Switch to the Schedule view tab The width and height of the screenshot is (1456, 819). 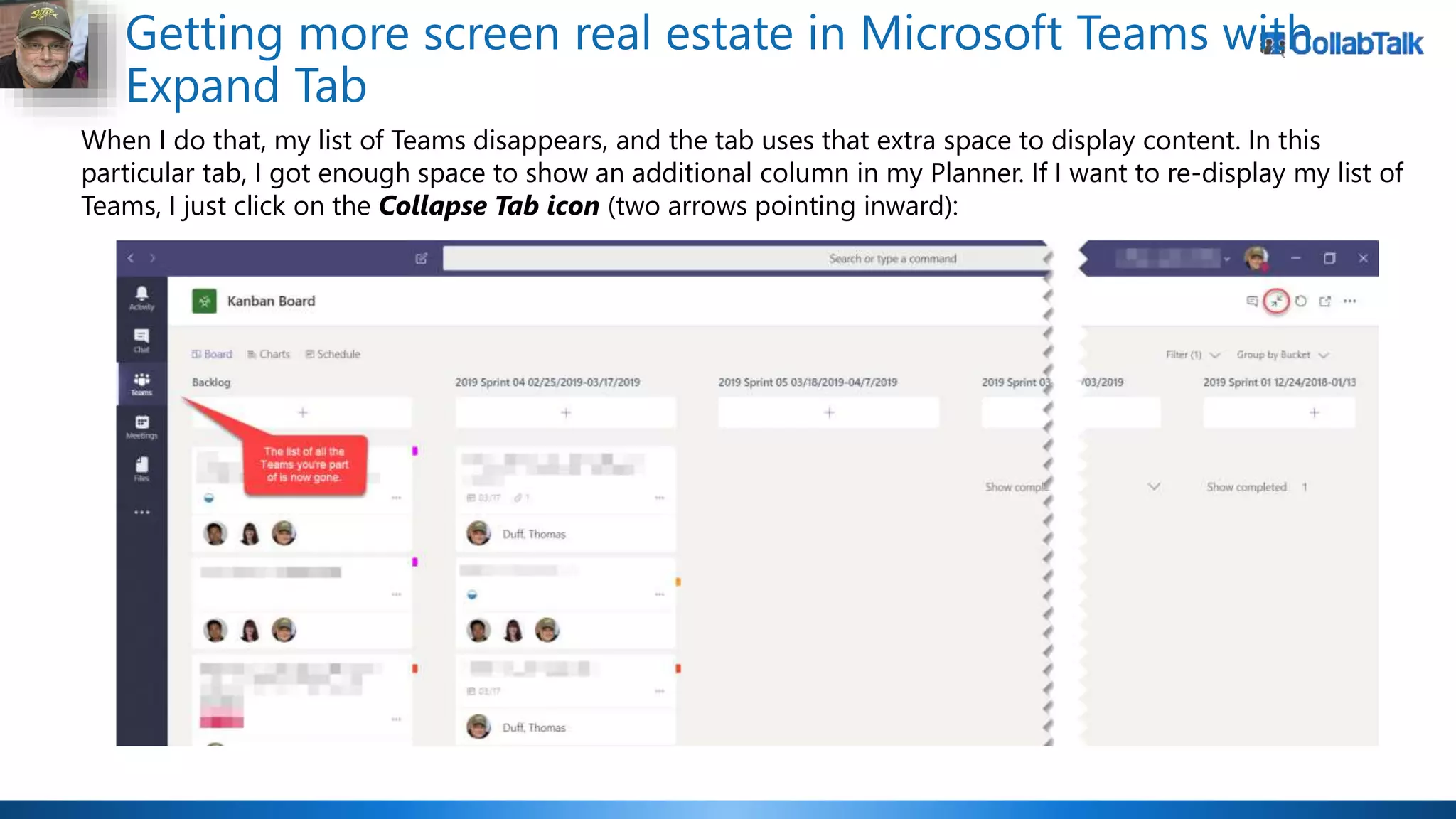click(x=333, y=354)
